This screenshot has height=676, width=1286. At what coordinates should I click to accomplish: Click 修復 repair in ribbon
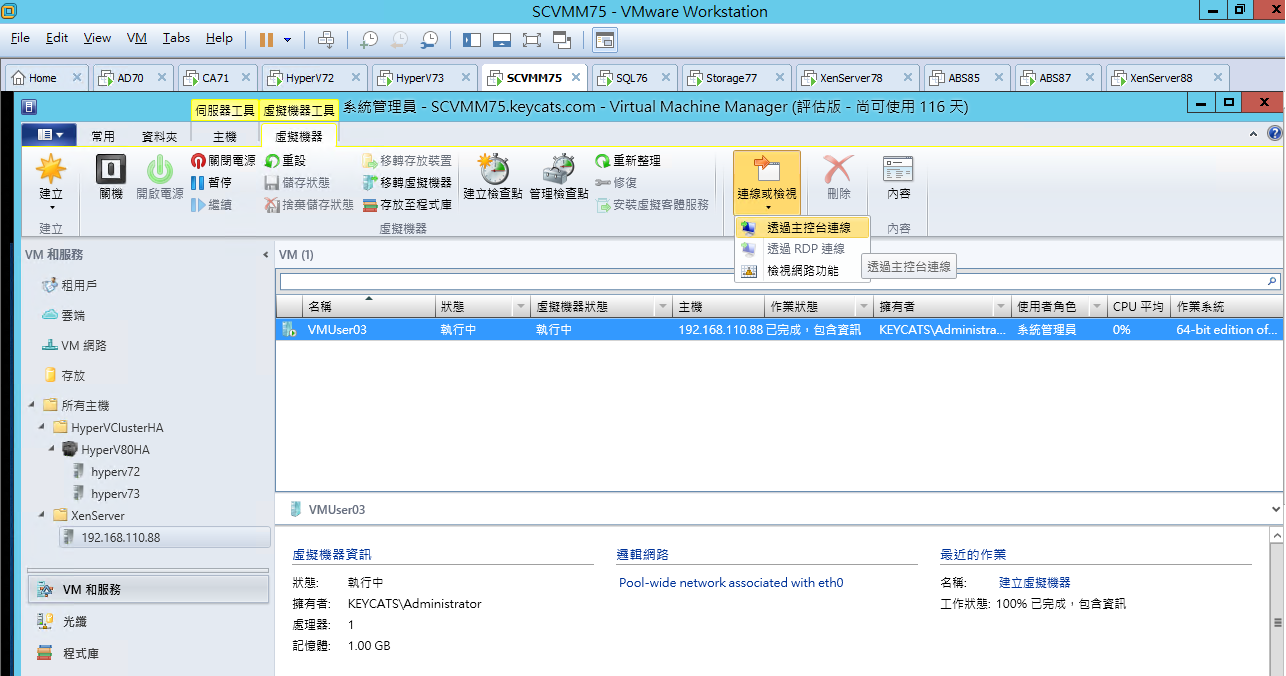pos(615,182)
